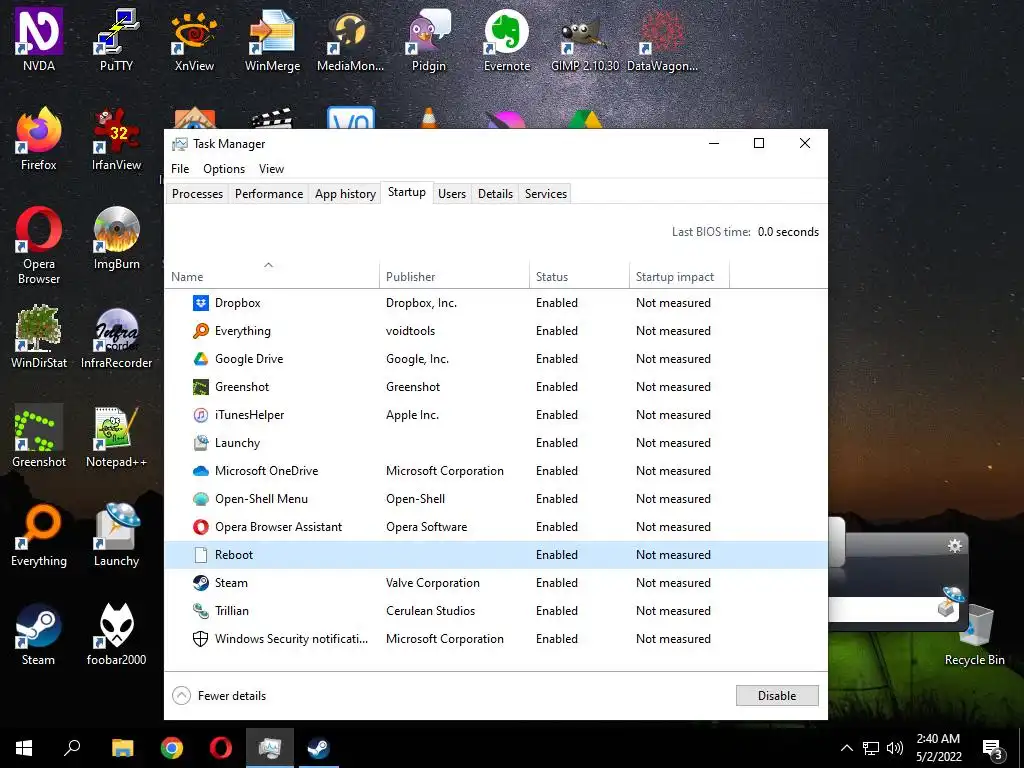
Task: Click the Dropbox icon in startup list
Action: pos(200,303)
